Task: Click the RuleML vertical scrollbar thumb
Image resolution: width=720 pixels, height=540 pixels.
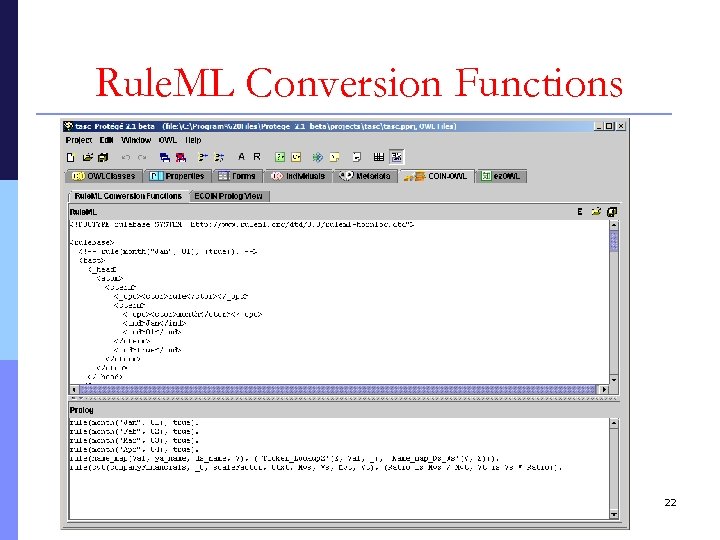Action: coord(614,241)
